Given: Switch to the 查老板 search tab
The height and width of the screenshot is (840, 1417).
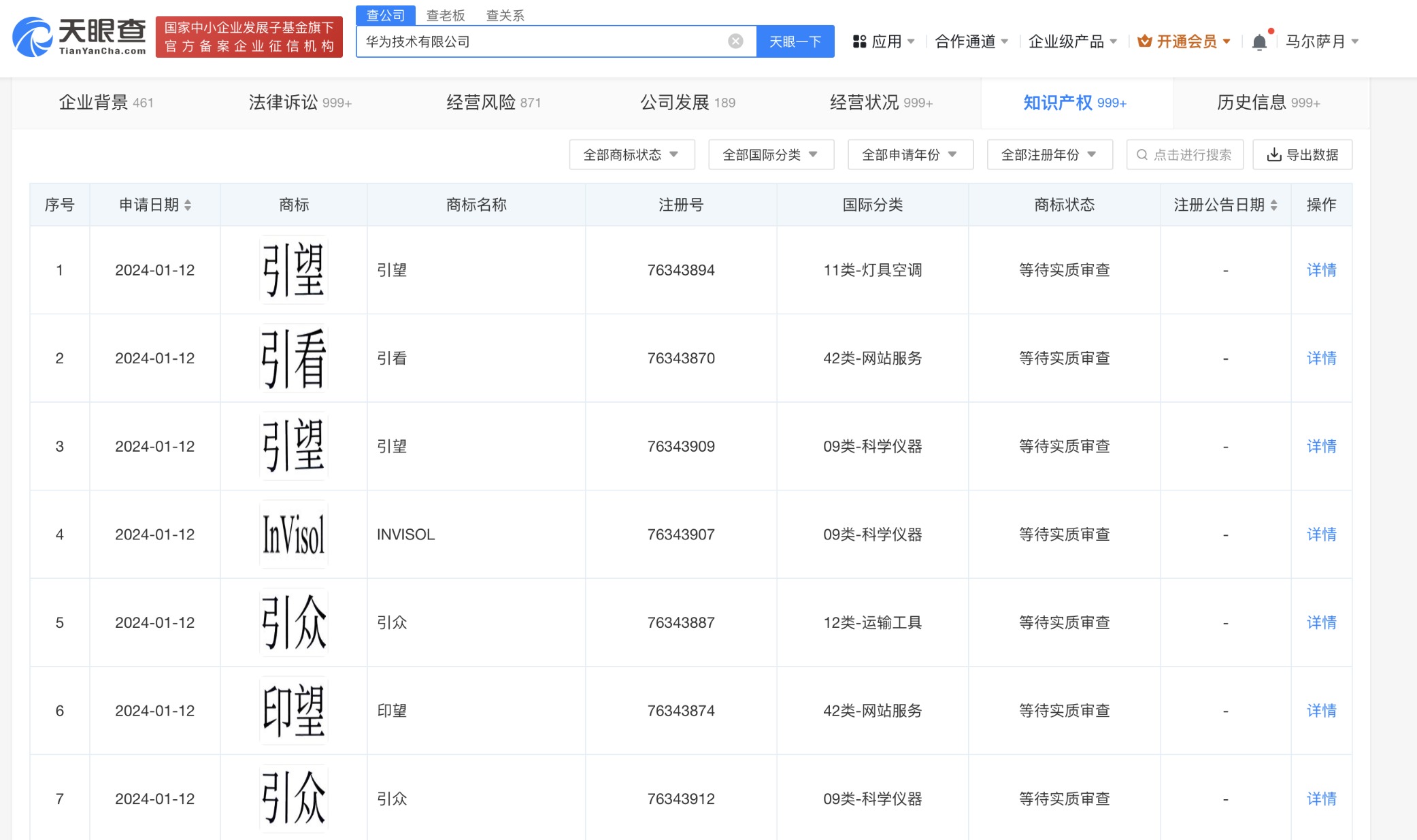Looking at the screenshot, I should [445, 15].
